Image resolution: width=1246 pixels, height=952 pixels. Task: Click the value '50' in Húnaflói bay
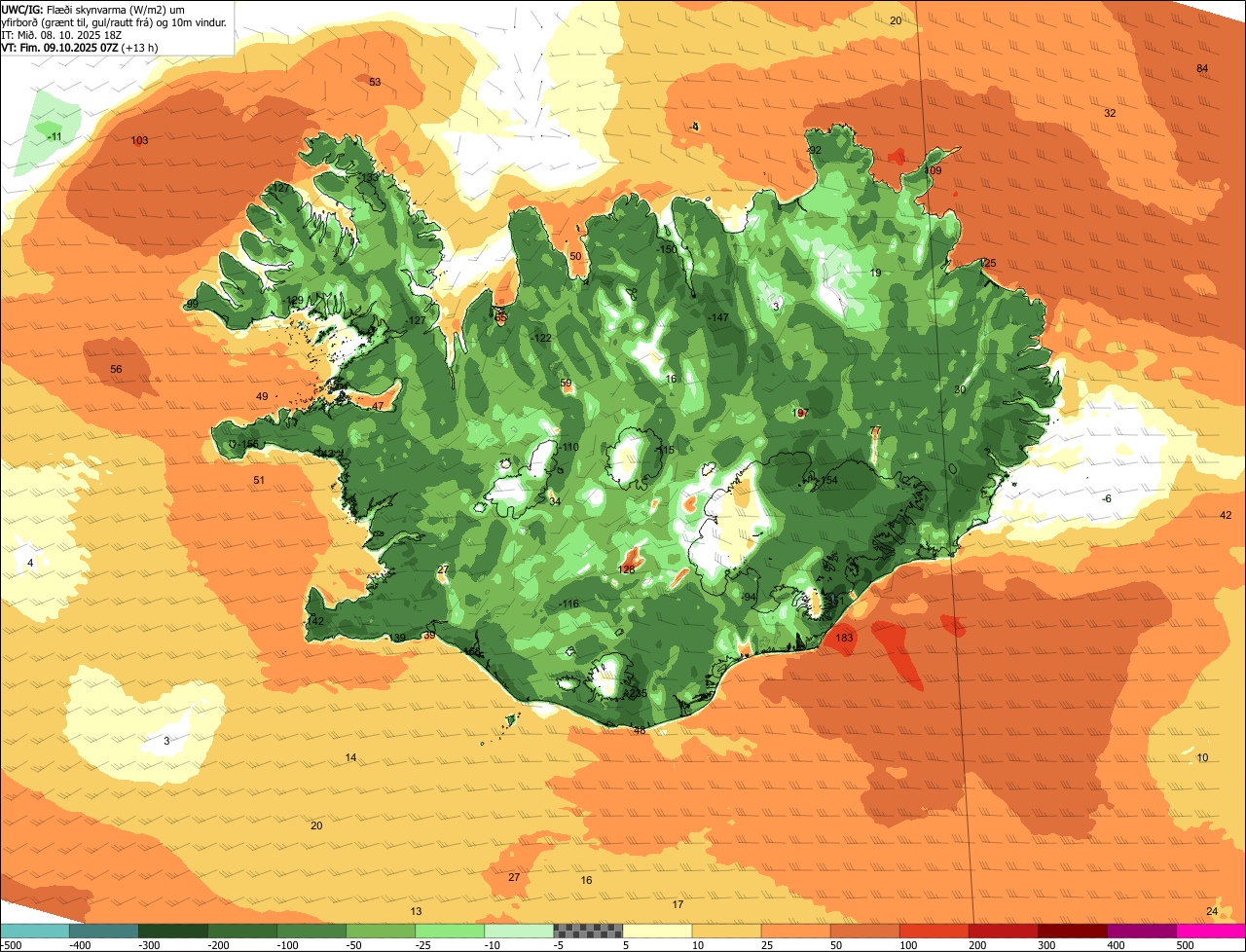coord(575,256)
